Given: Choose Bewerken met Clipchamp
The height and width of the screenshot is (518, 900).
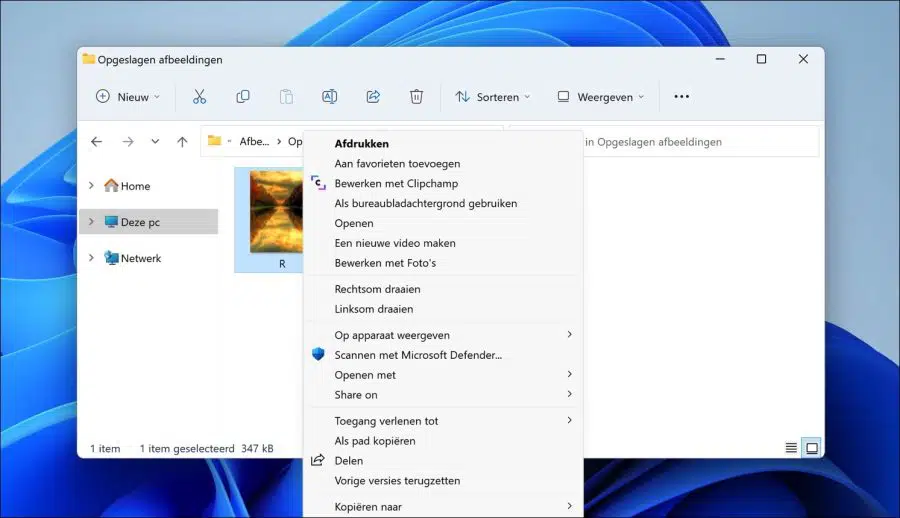Looking at the screenshot, I should click(443, 183).
